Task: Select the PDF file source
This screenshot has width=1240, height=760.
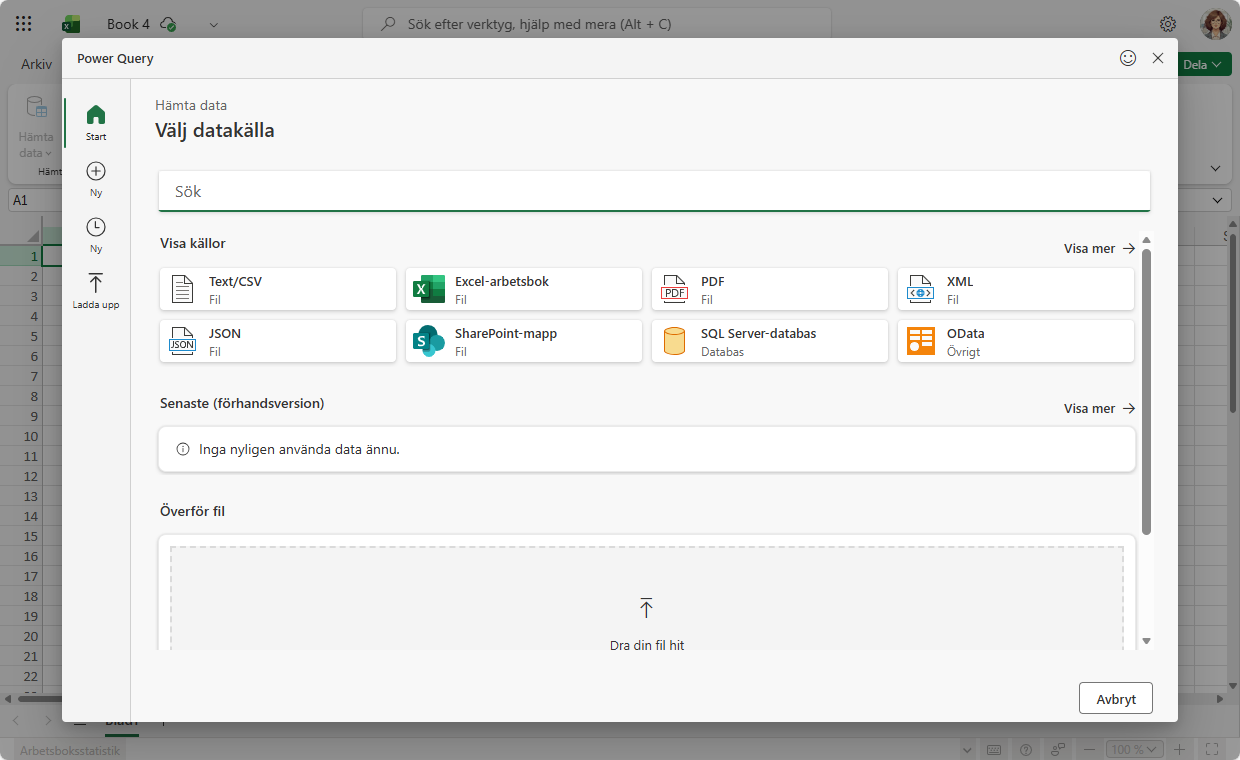Action: [x=769, y=290]
